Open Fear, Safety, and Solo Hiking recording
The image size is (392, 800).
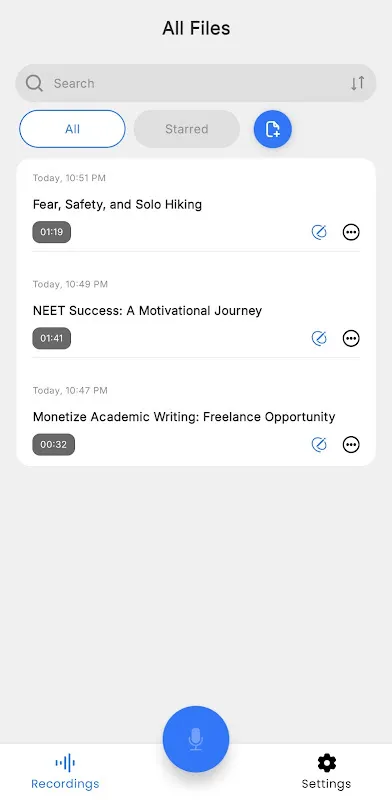[x=117, y=205]
